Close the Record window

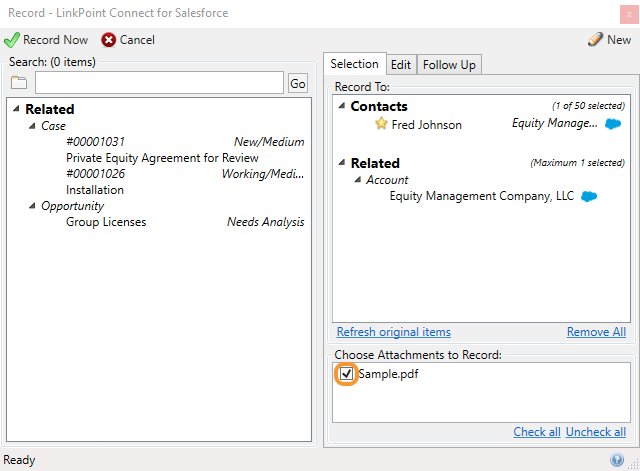(629, 14)
